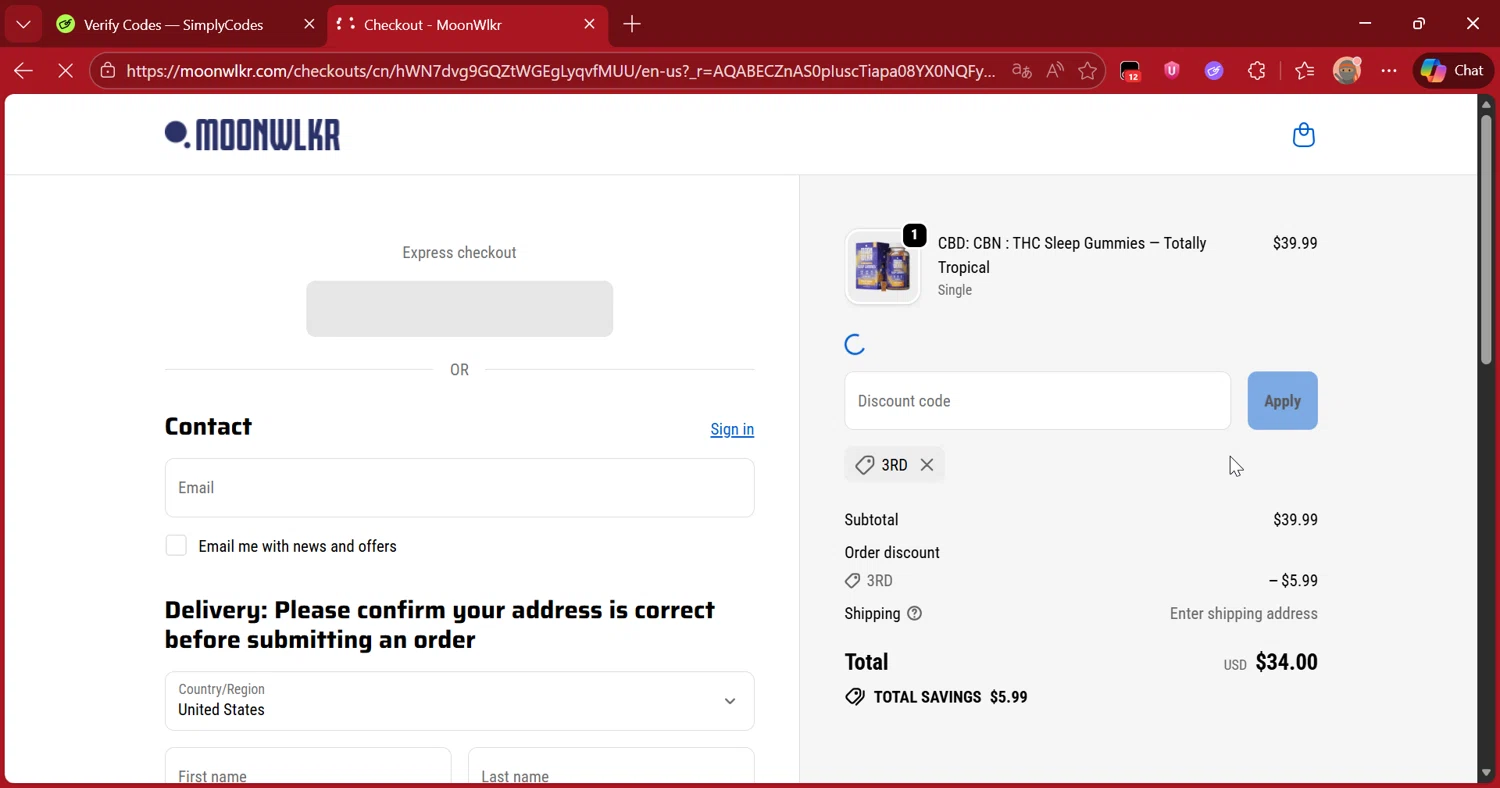This screenshot has width=1500, height=788.
Task: Check Email me with news and offers
Action: tap(176, 546)
